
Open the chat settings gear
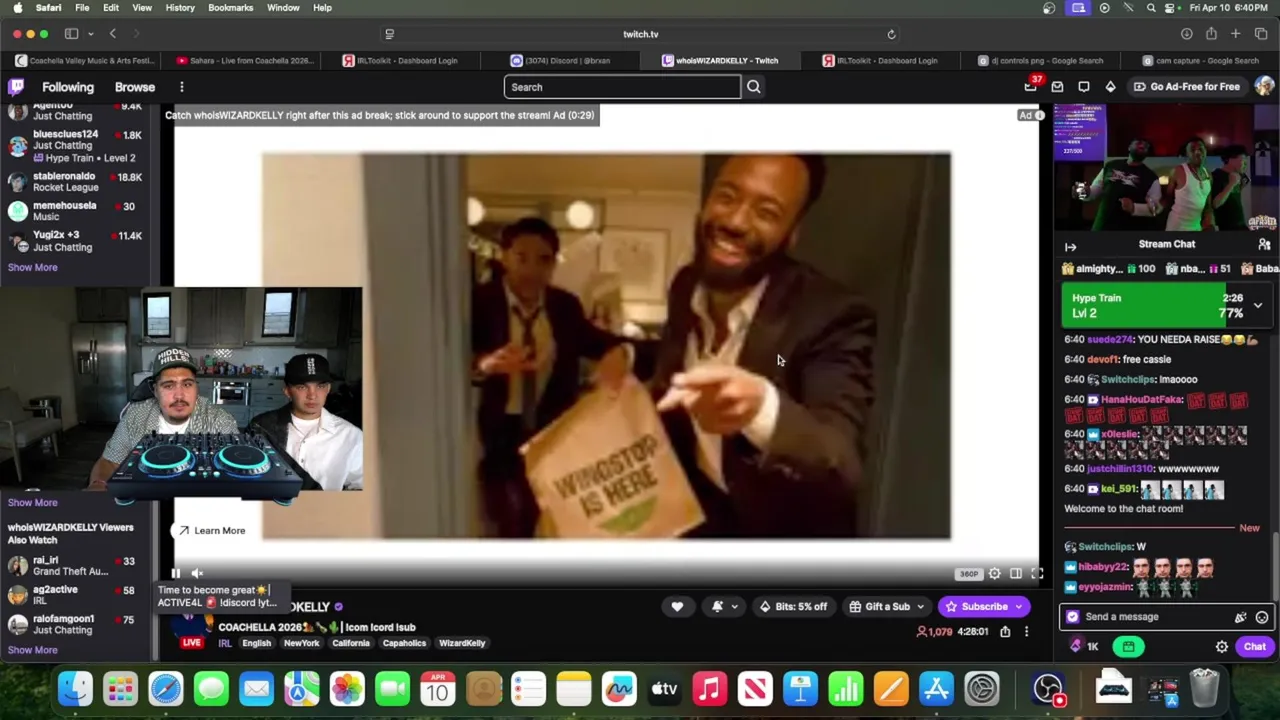(1221, 647)
